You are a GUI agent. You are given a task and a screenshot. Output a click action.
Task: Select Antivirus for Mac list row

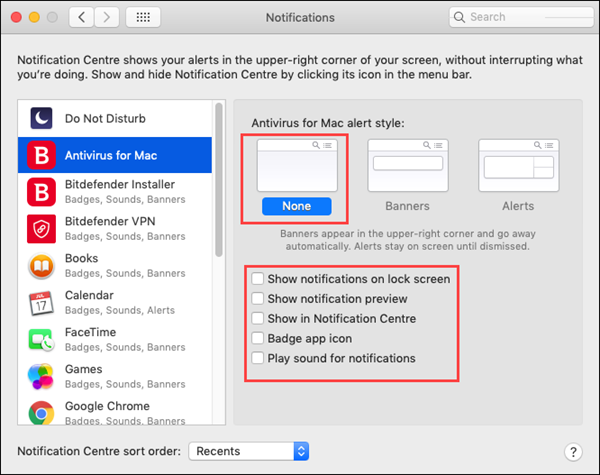point(114,155)
